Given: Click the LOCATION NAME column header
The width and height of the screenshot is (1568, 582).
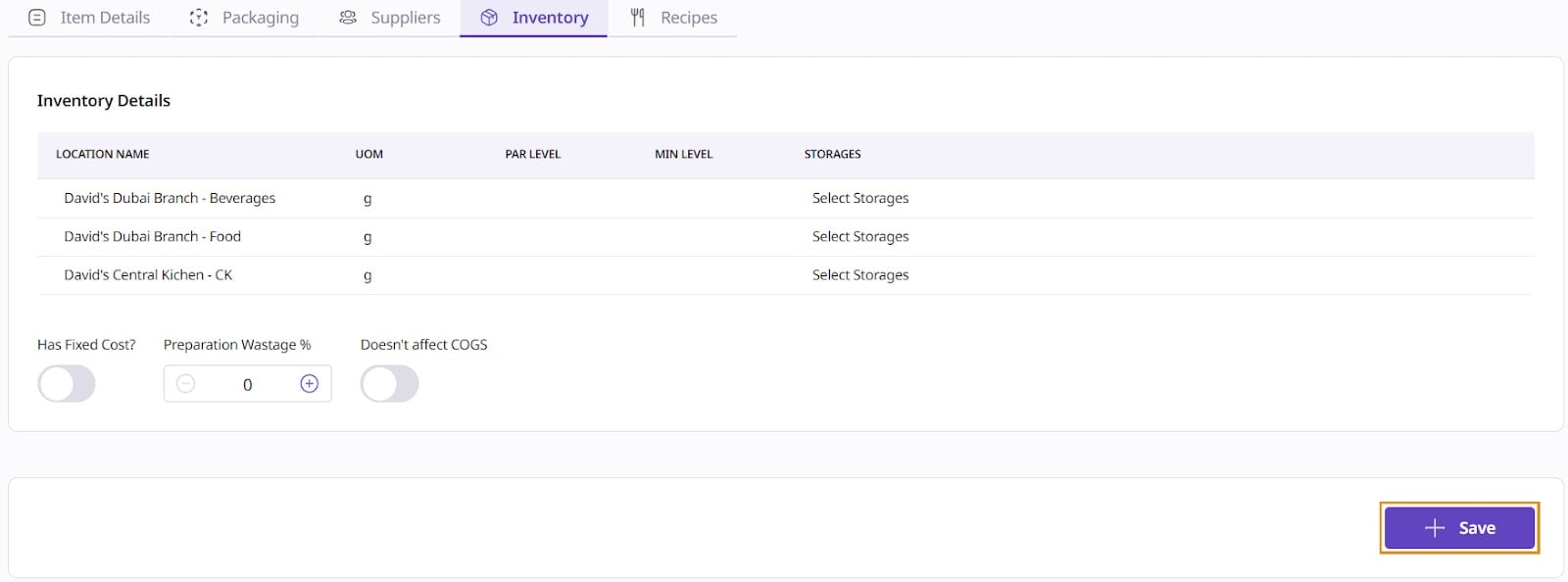Looking at the screenshot, I should pyautogui.click(x=103, y=154).
